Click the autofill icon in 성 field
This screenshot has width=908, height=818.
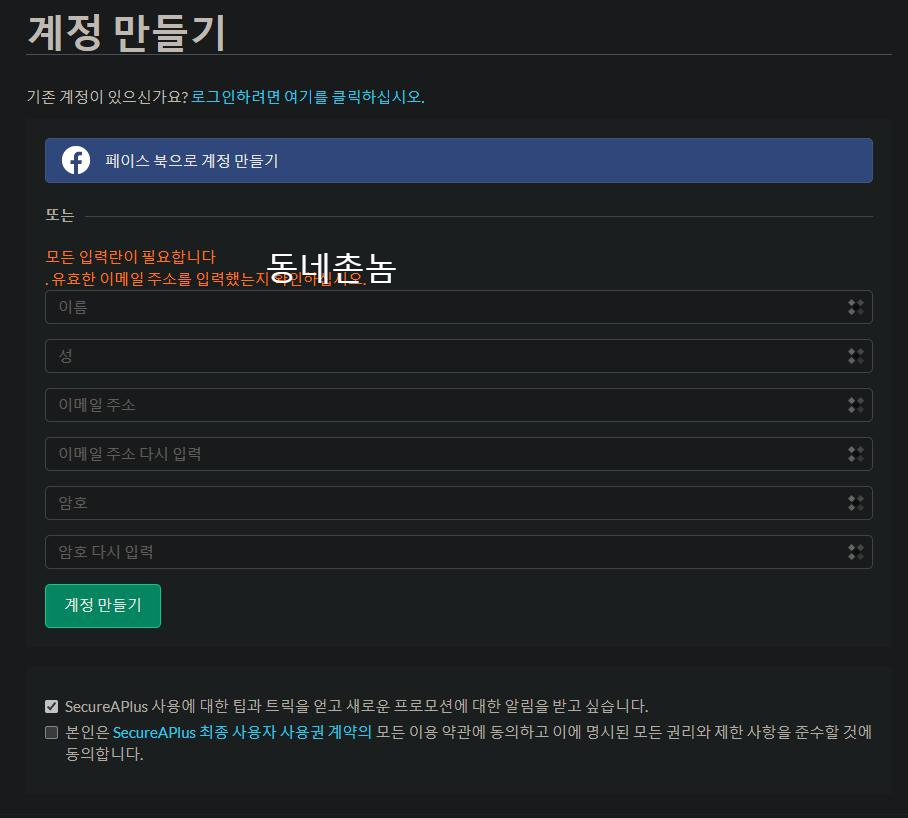click(855, 356)
